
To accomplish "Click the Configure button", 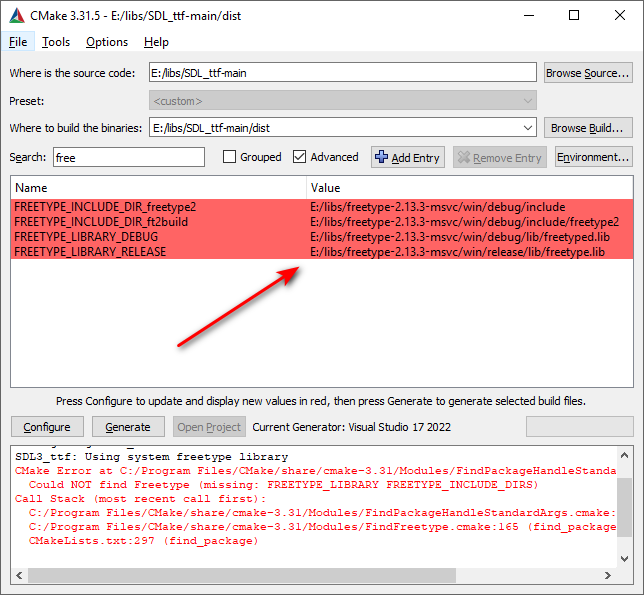I will coord(47,427).
